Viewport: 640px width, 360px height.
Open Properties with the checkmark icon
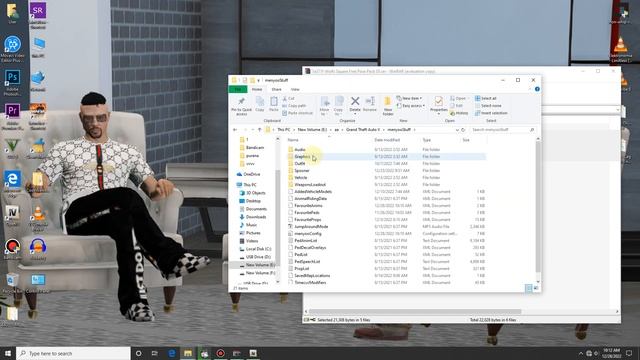439,101
